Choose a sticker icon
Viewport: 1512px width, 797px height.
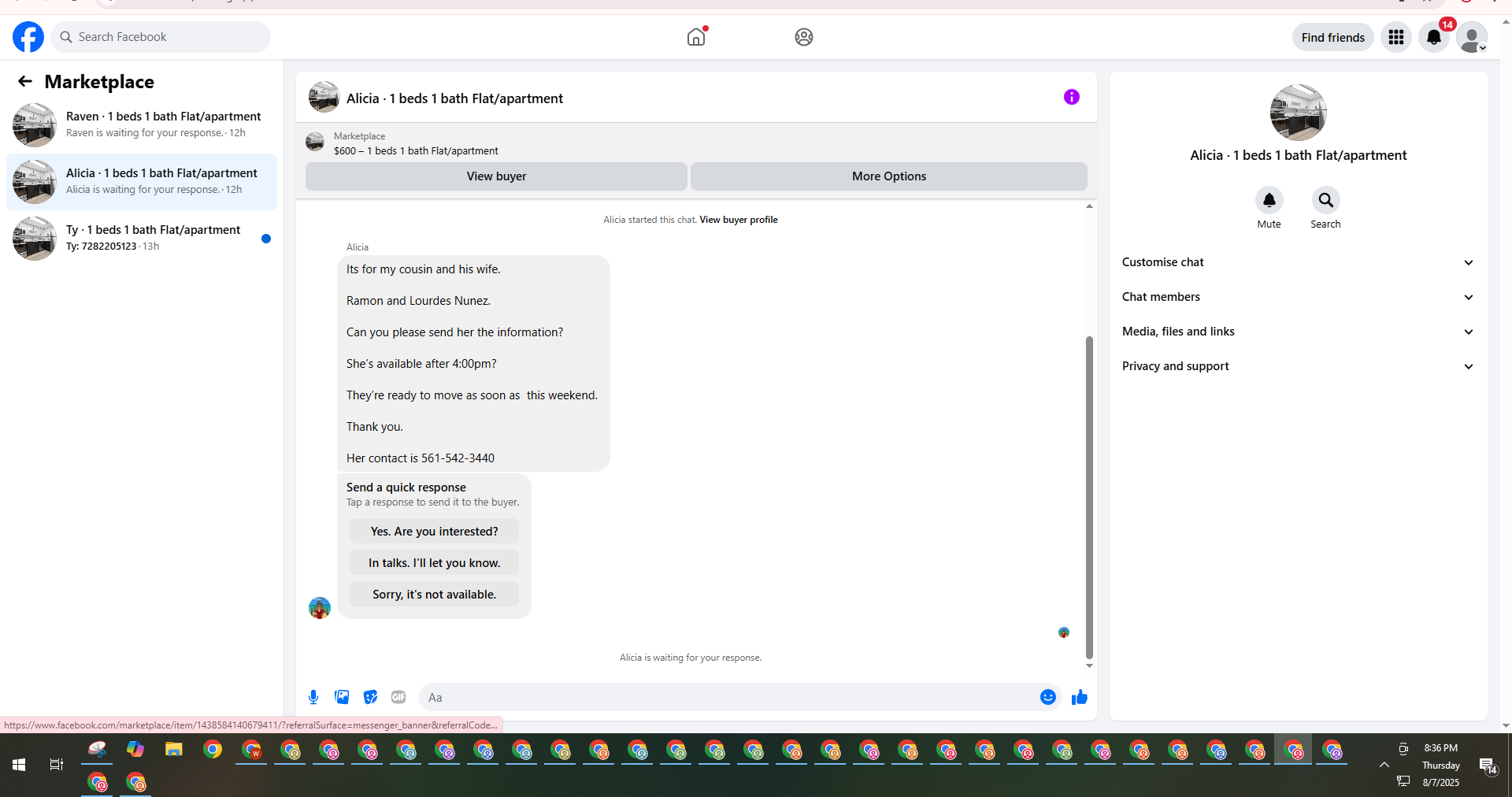370,697
